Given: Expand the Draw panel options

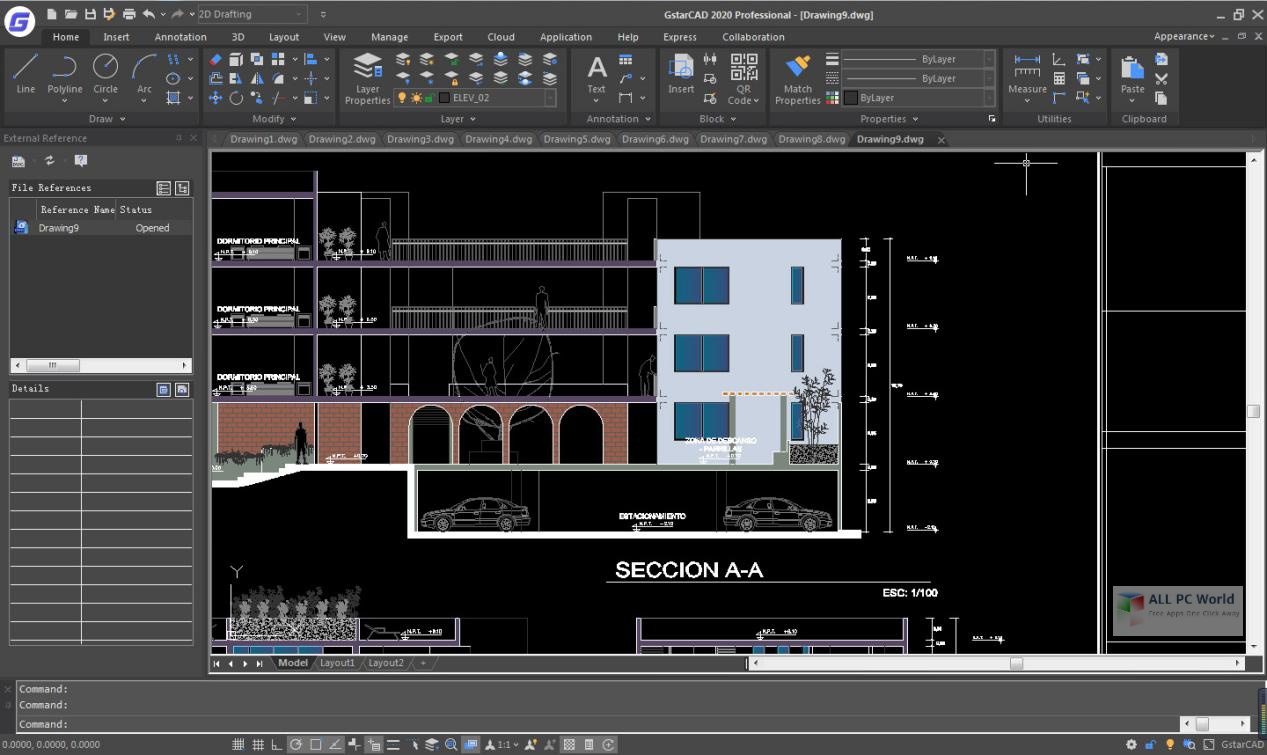Looking at the screenshot, I should coord(123,118).
